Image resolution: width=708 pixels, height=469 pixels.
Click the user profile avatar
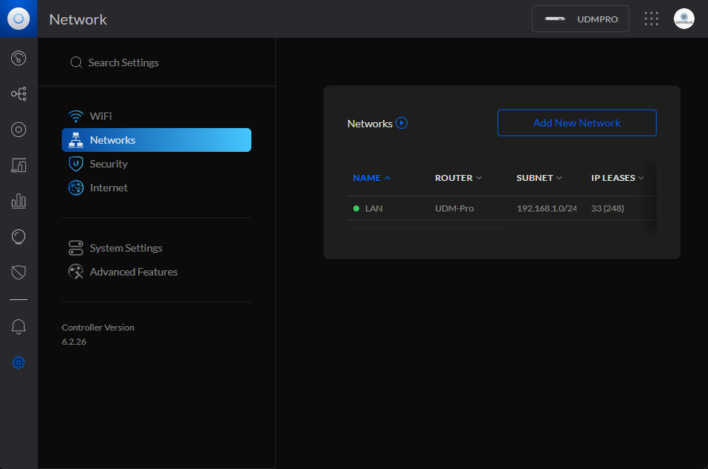684,19
